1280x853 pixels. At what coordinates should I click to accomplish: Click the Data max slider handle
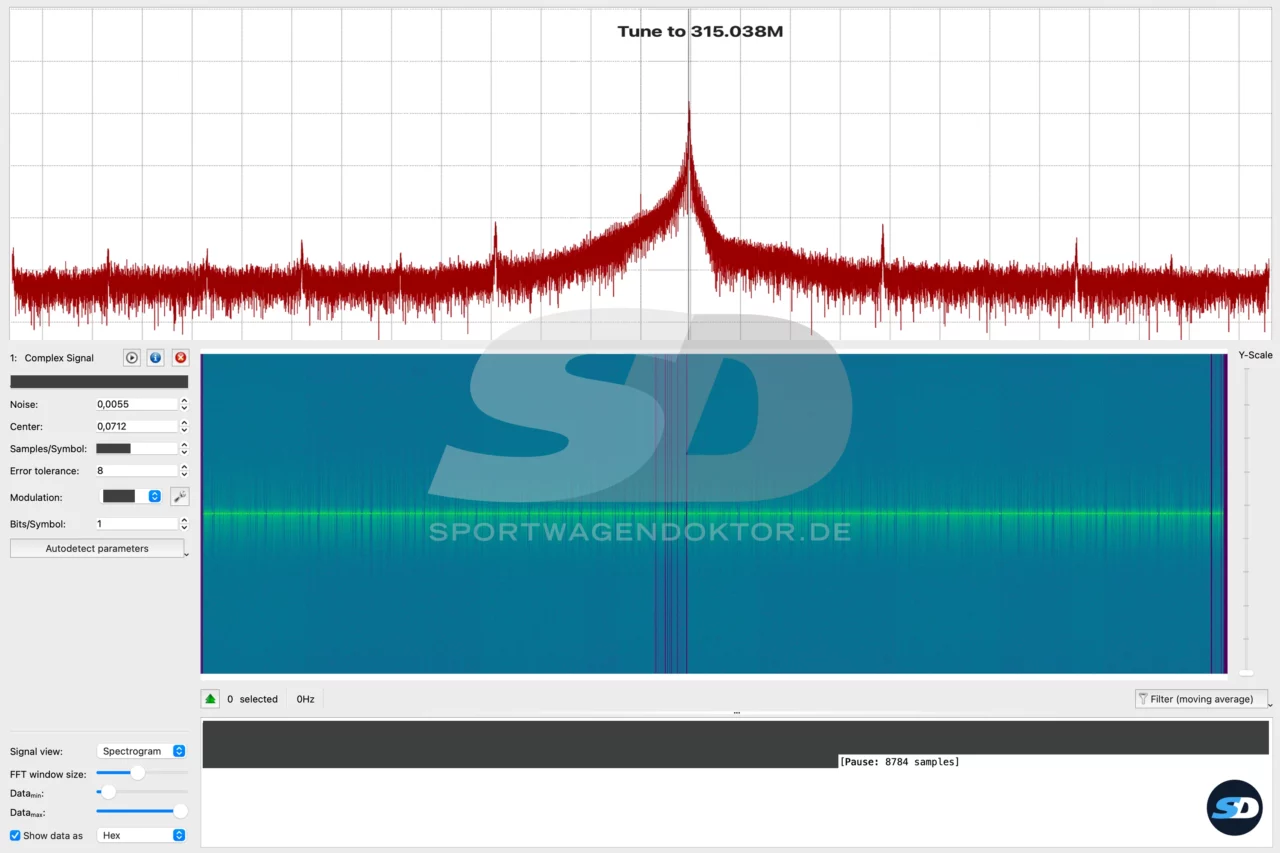[180, 811]
